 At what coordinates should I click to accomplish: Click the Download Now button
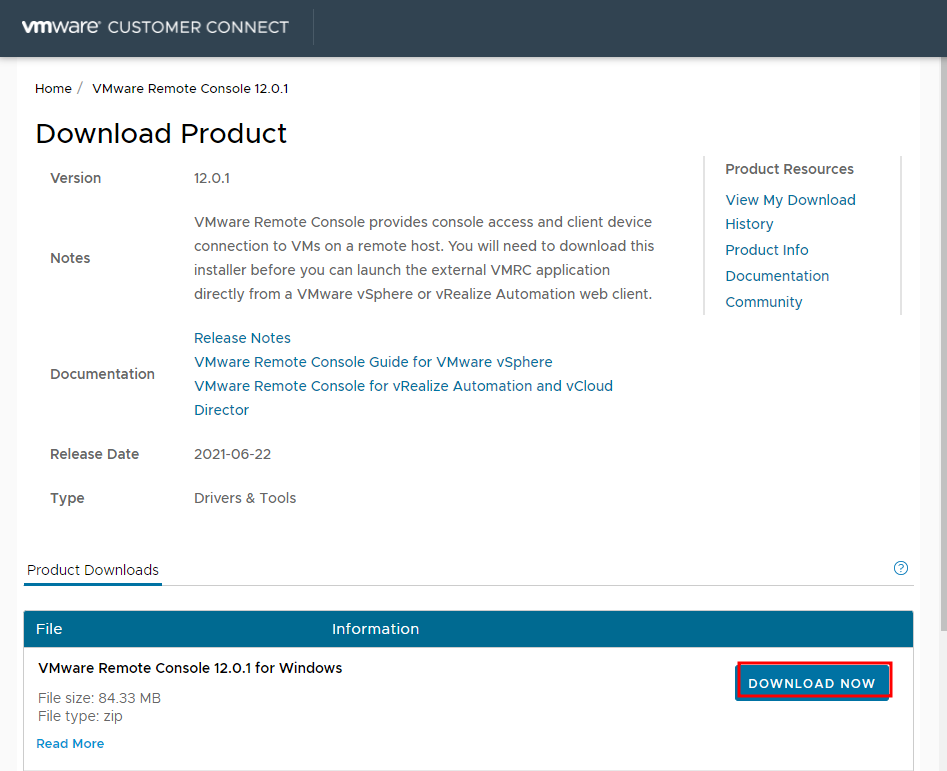coord(812,683)
